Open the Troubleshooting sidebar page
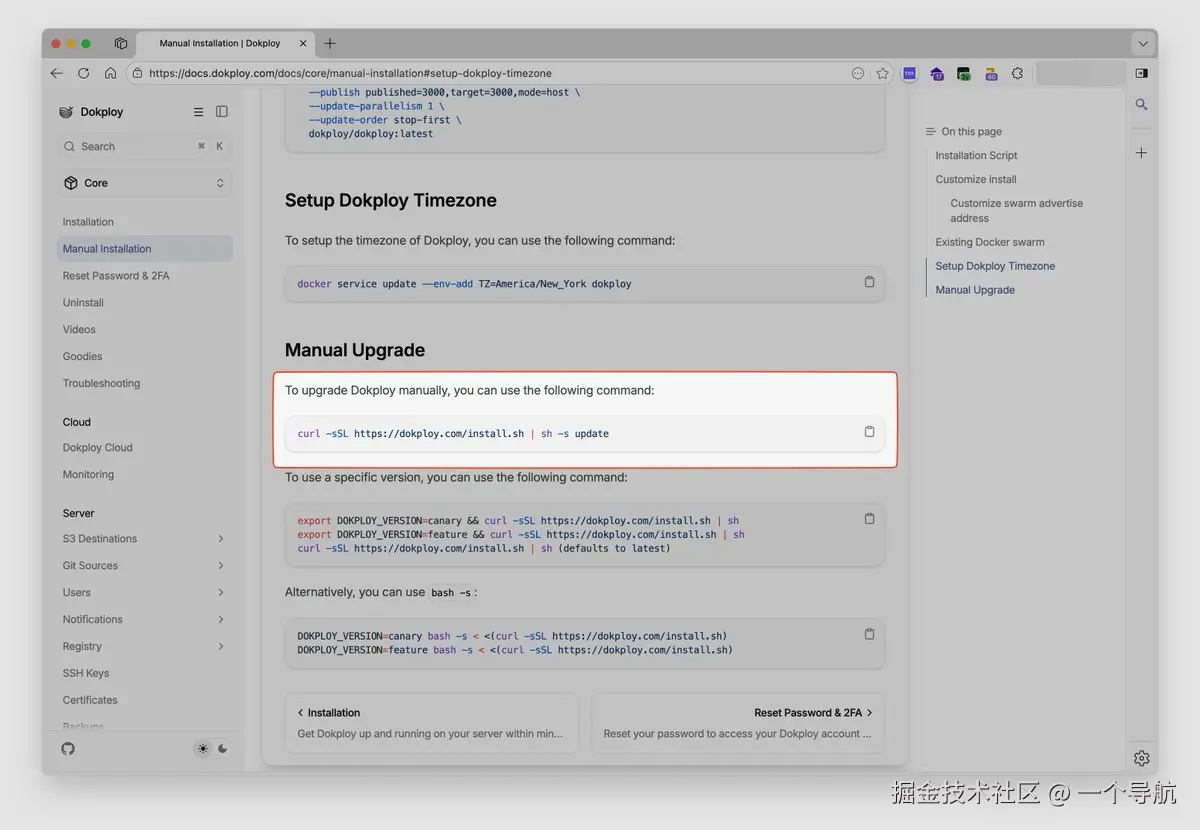Image resolution: width=1200 pixels, height=830 pixels. [101, 384]
